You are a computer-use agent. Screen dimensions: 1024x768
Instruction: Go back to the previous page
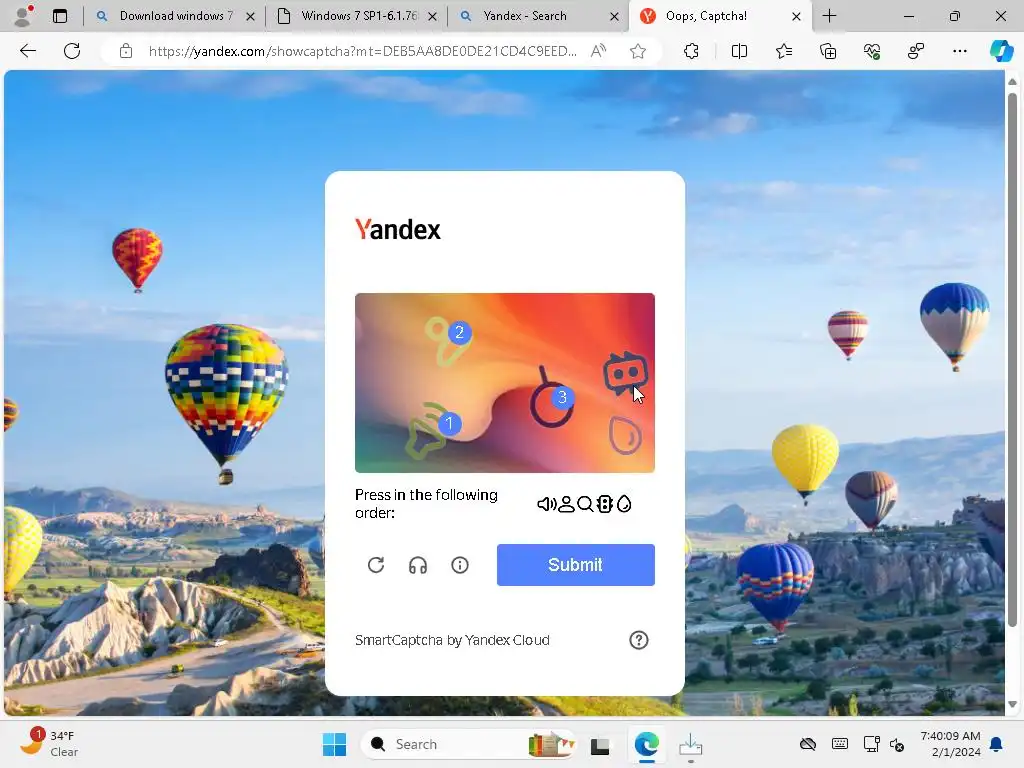click(x=28, y=51)
